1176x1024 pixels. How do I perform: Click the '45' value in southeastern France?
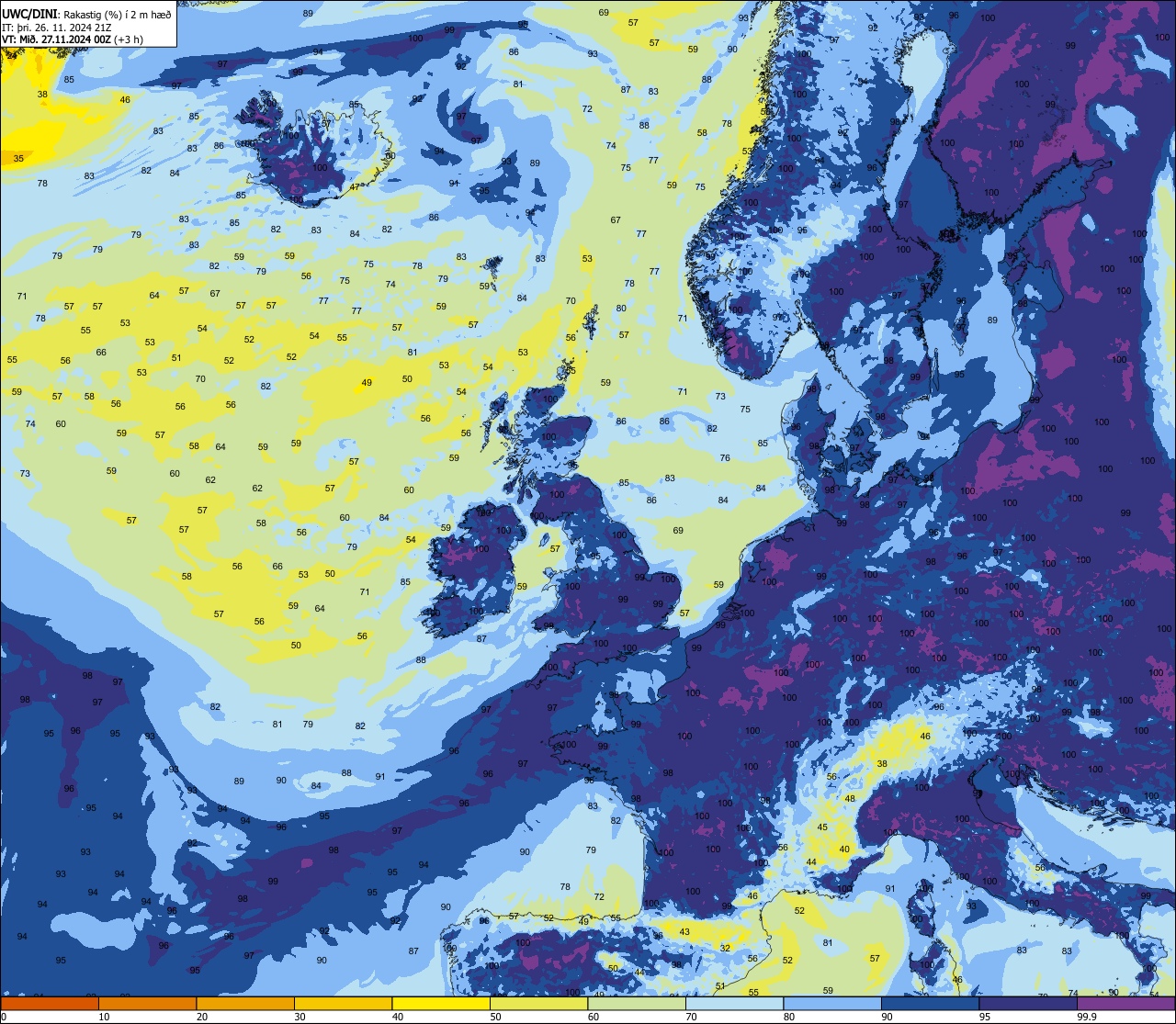[x=822, y=827]
